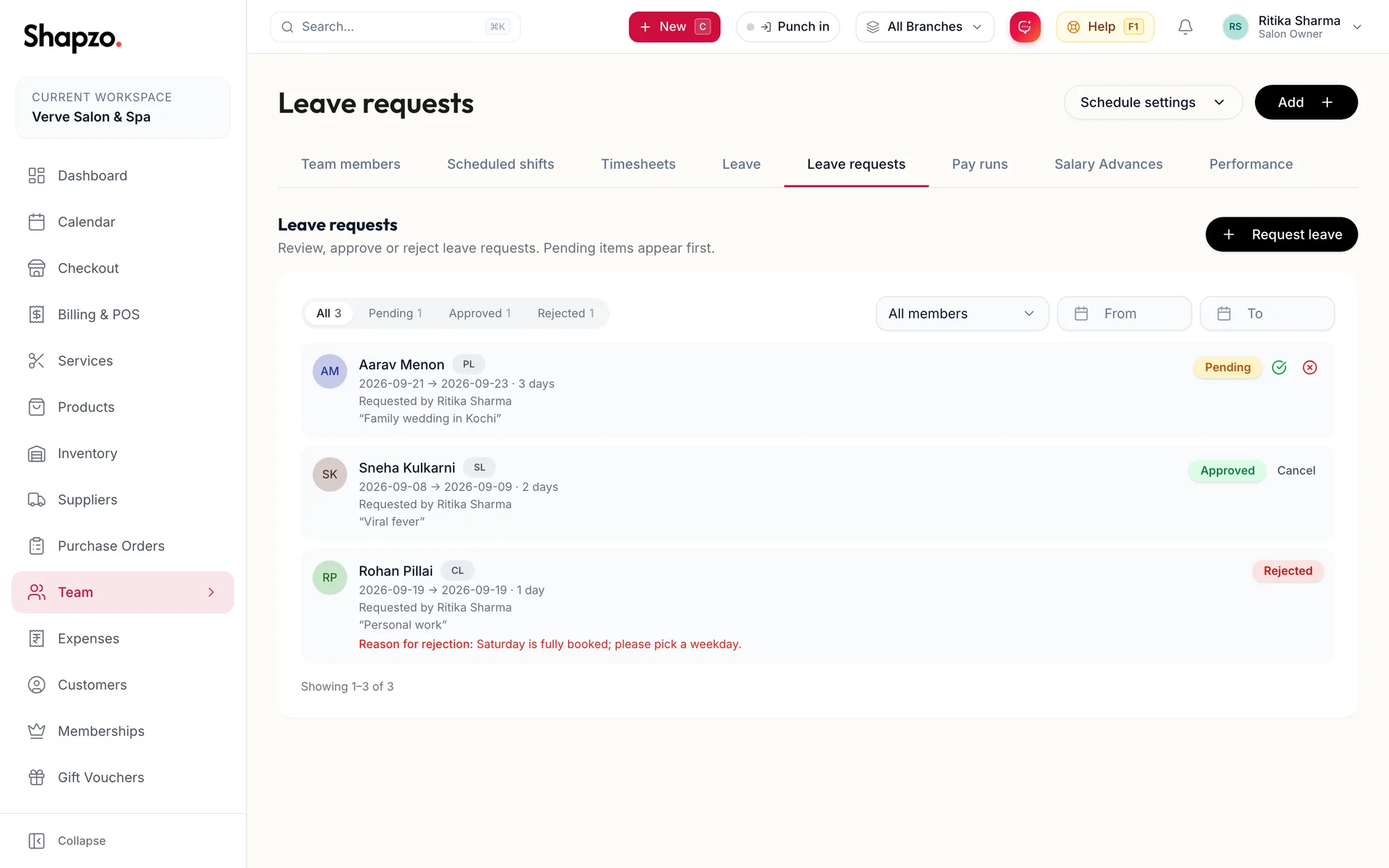Filter list by Pending 1
This screenshot has height=868, width=1389.
395,313
